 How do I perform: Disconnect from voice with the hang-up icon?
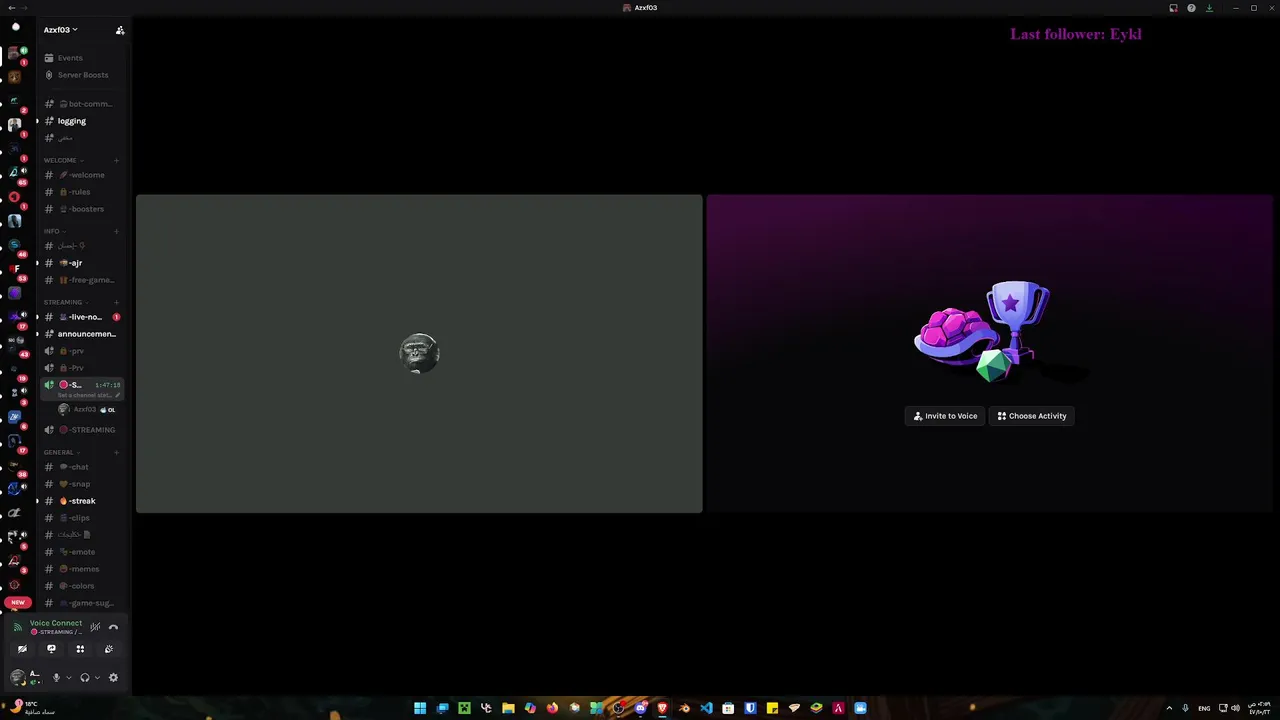[113, 627]
